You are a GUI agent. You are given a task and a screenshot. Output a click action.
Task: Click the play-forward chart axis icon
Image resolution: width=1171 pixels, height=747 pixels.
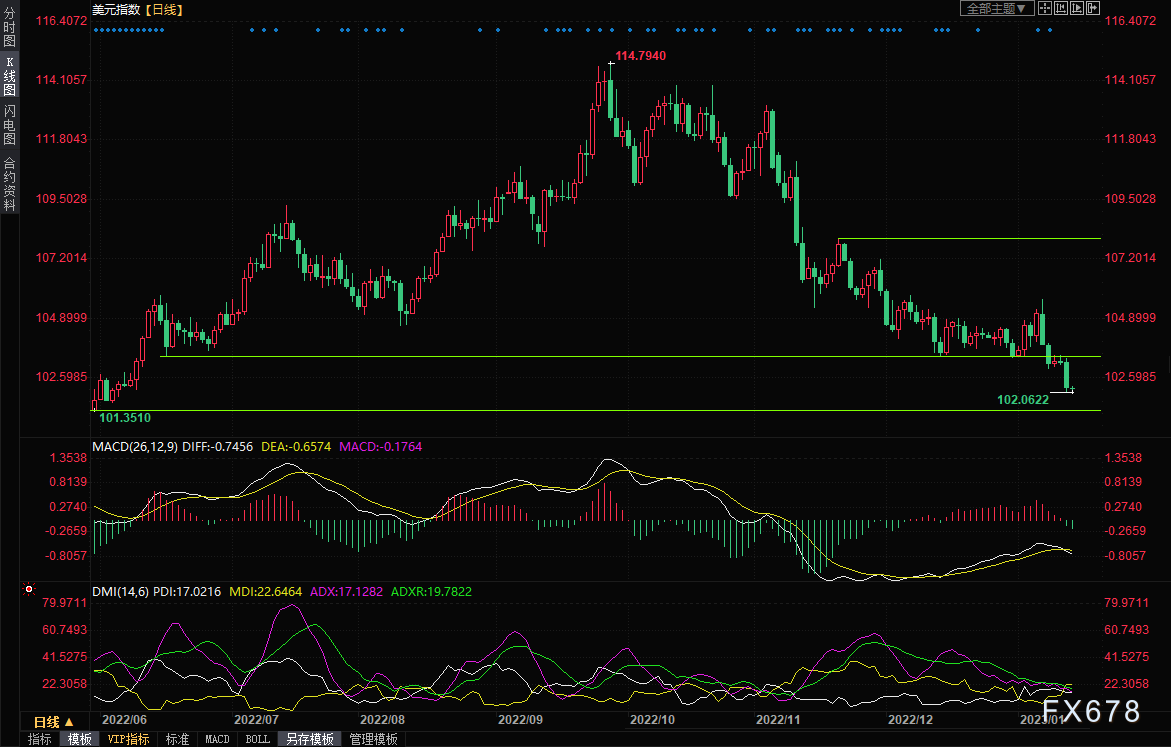(1077, 8)
